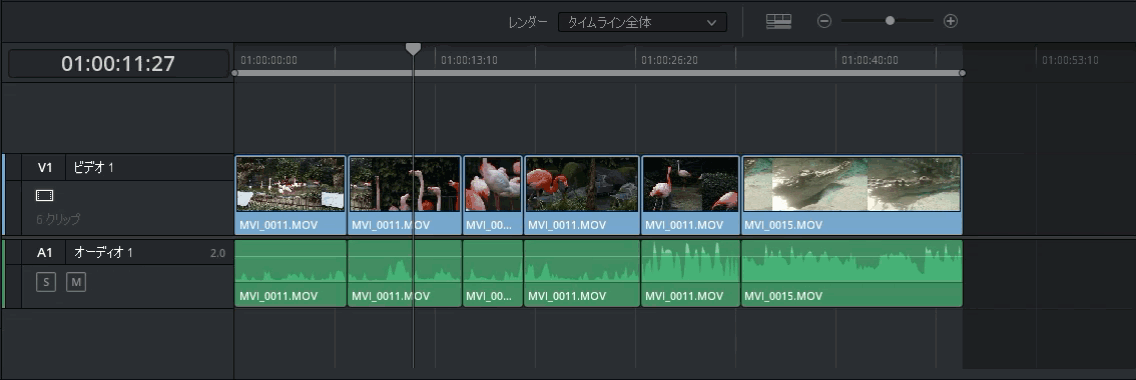Select the first MVI_0011.MOV audio clip
The height and width of the screenshot is (380, 1136).
291,274
